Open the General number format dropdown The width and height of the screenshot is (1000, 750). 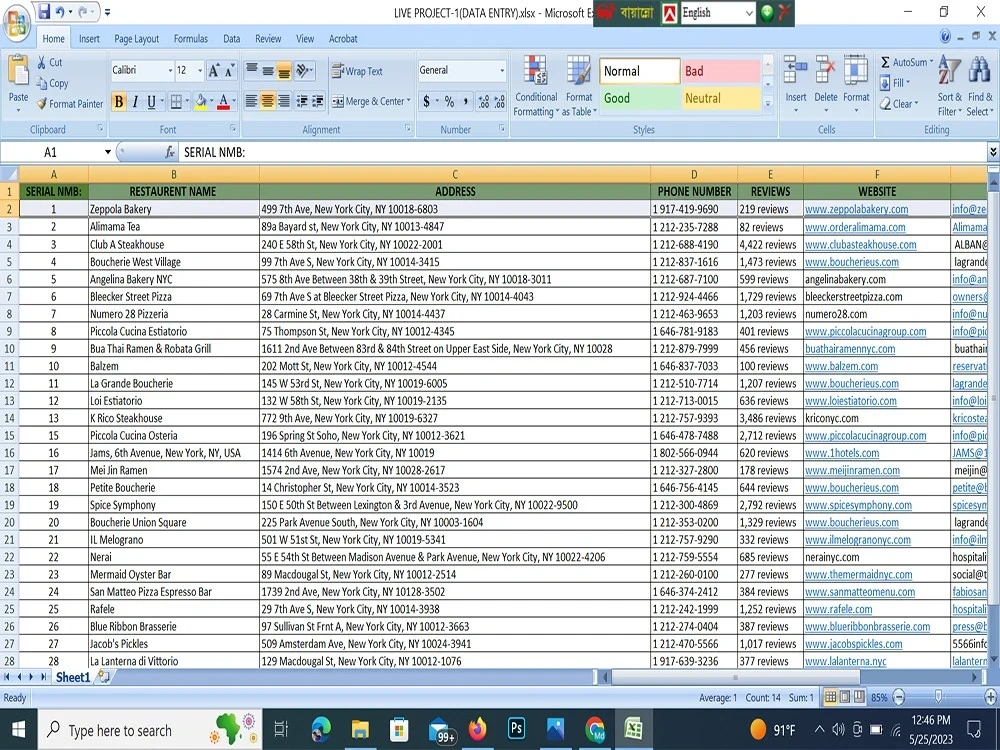click(502, 70)
